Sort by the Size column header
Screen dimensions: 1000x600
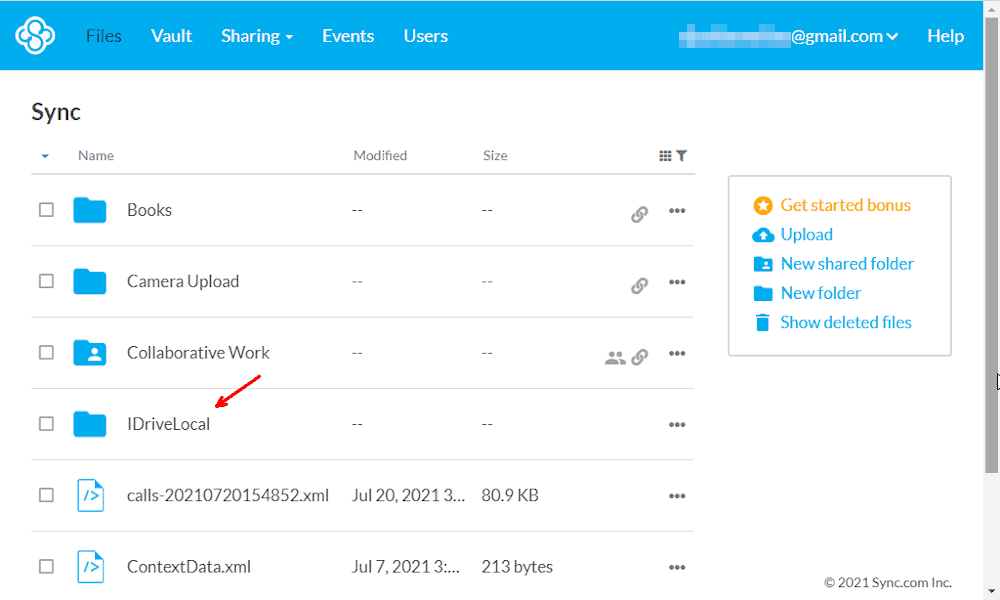(495, 156)
